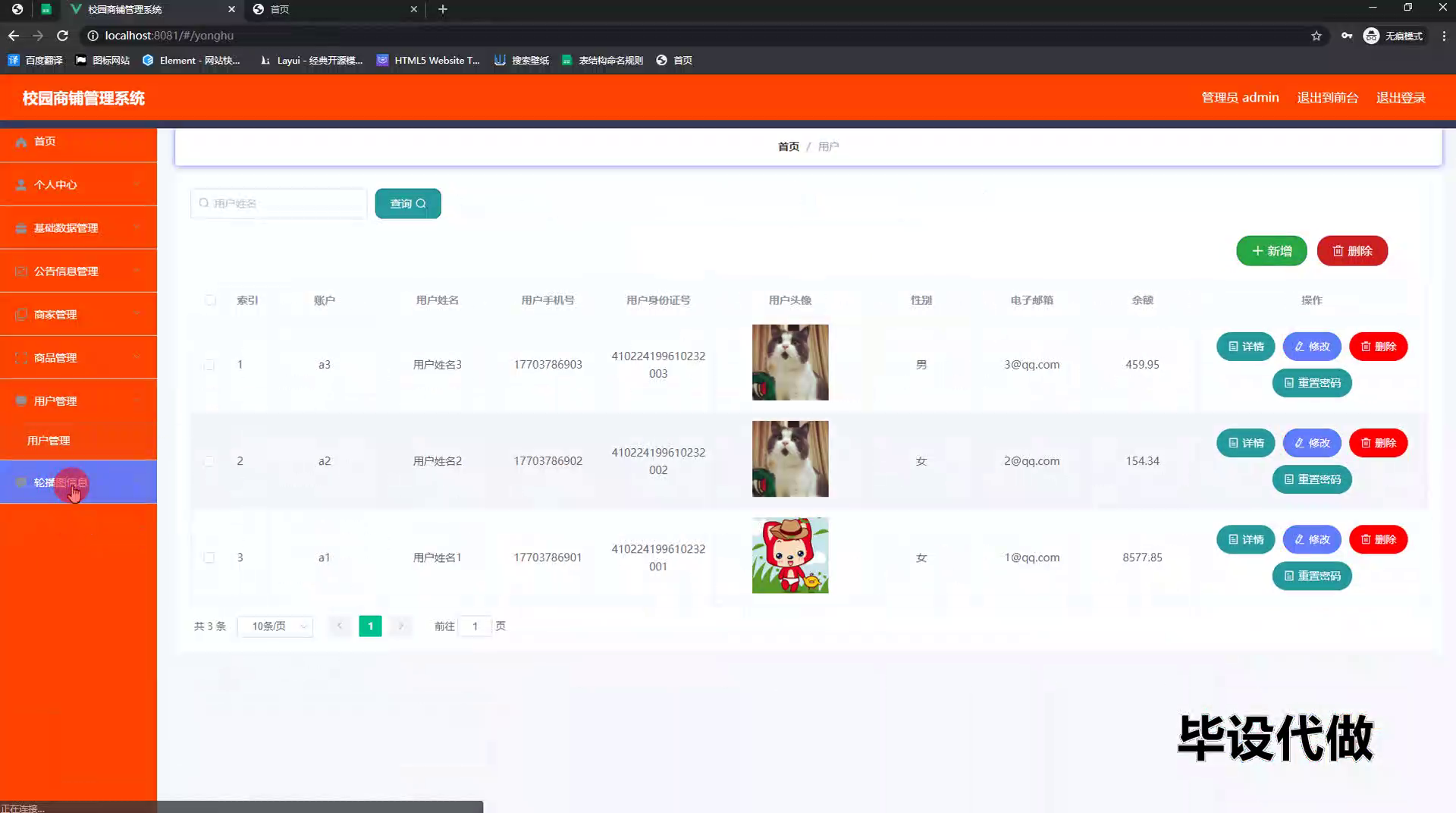Open the saved passwords key icon
Screen dimensions: 1456x813
[1346, 36]
